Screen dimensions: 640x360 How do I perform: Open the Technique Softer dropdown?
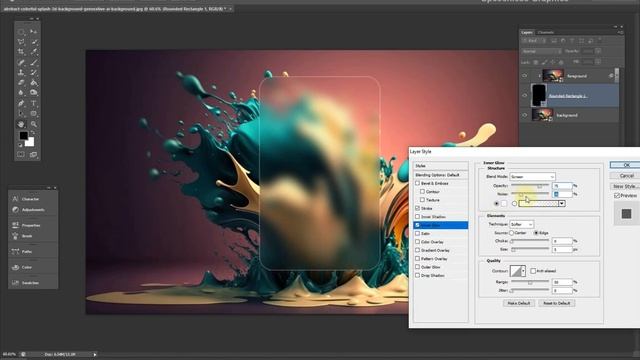point(522,224)
